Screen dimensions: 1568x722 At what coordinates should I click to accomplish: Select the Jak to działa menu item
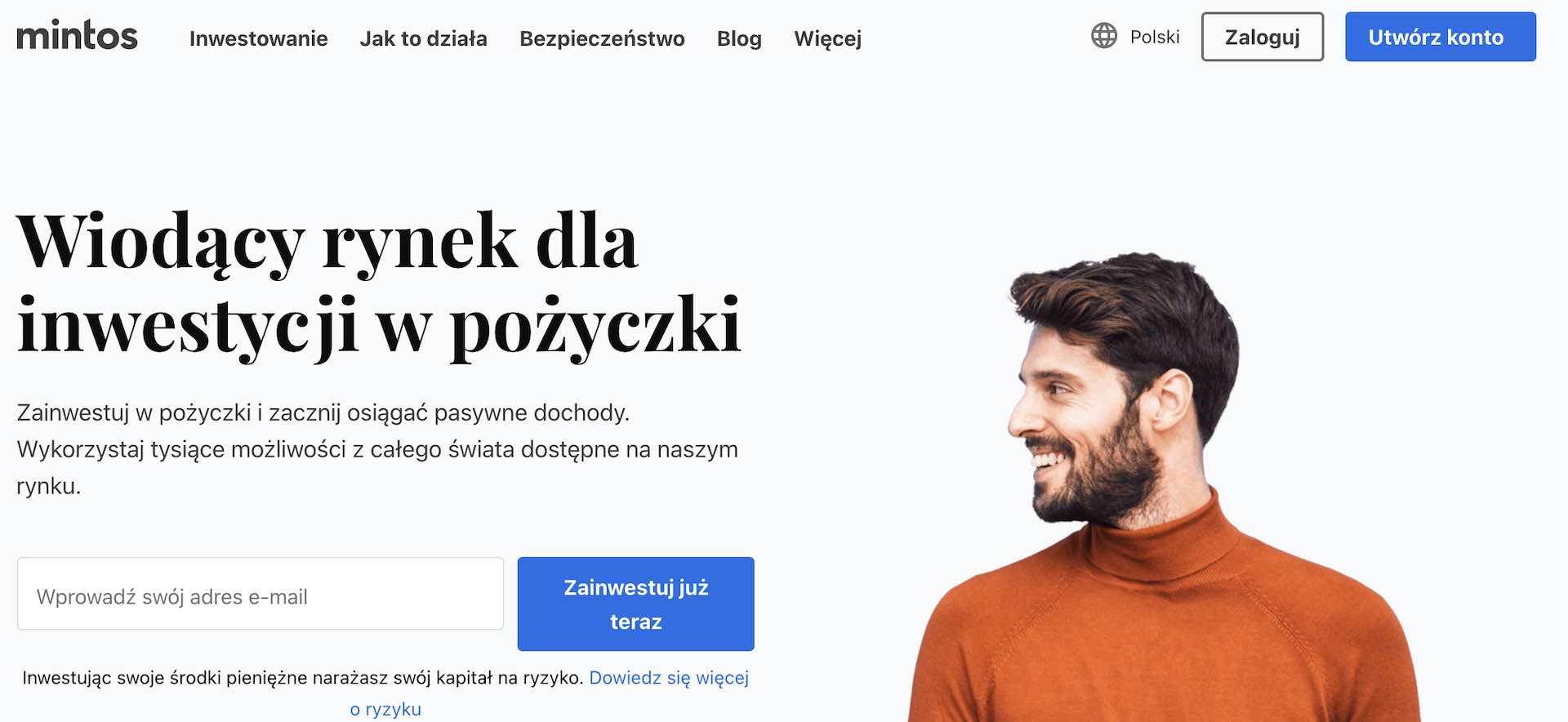coord(423,38)
